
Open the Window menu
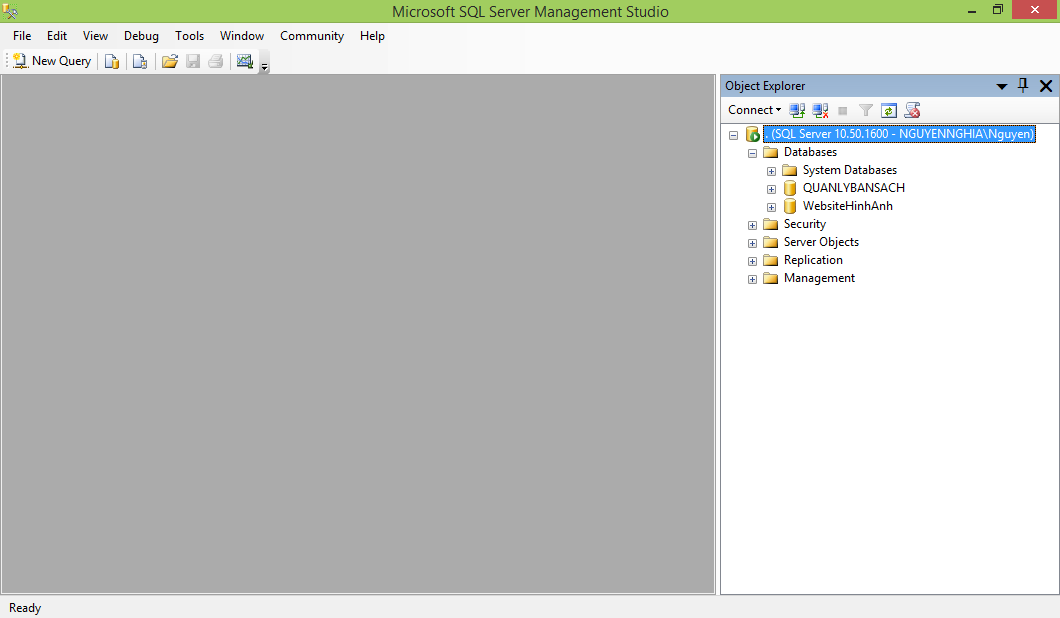coord(242,36)
